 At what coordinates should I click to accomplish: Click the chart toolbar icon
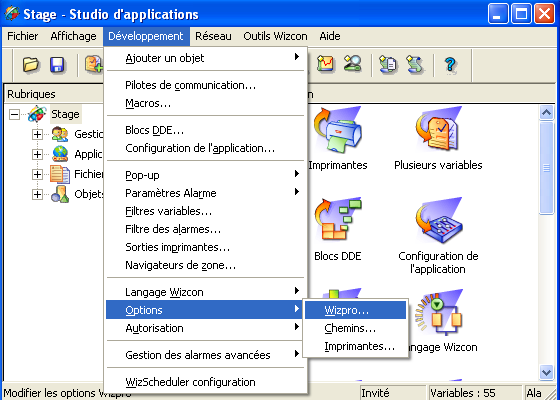click(325, 65)
